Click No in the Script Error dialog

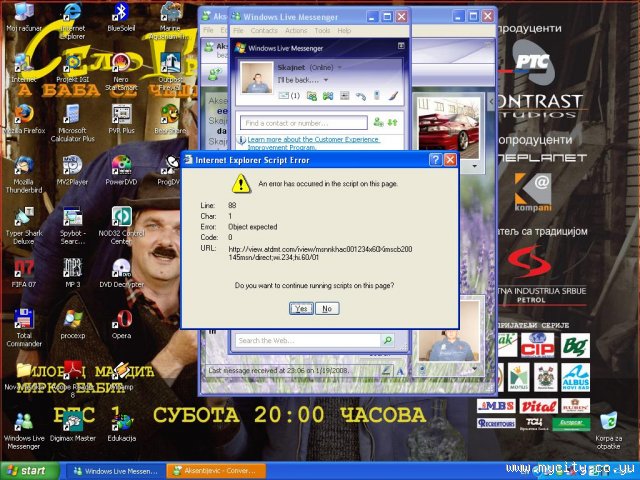[x=327, y=309]
